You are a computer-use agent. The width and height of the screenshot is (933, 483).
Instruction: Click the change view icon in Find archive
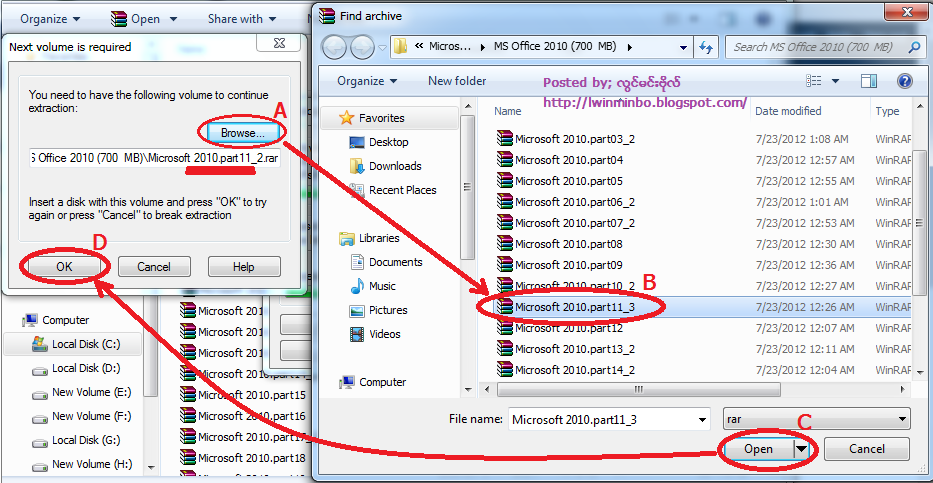click(813, 81)
